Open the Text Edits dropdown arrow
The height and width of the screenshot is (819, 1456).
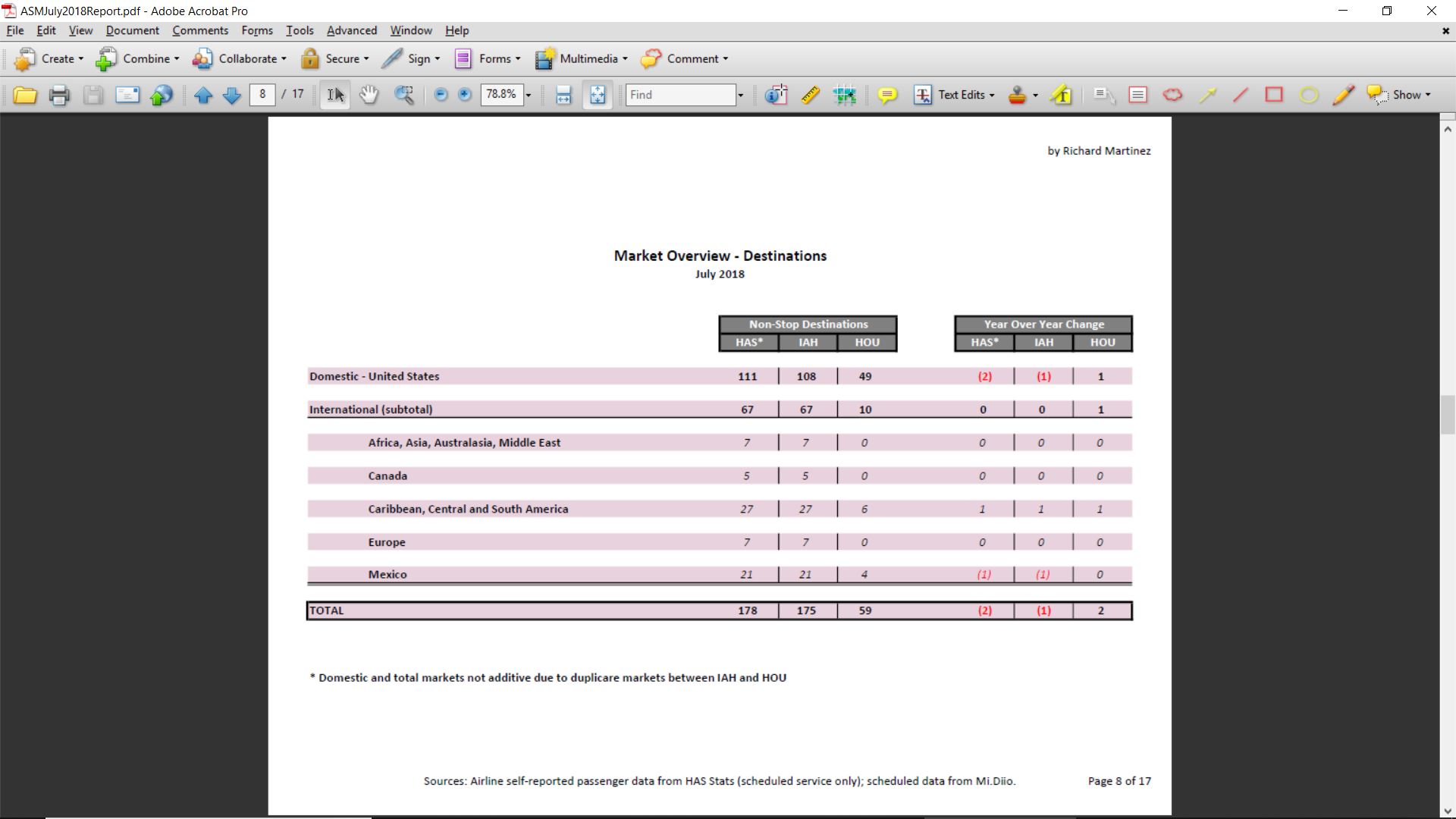click(992, 95)
